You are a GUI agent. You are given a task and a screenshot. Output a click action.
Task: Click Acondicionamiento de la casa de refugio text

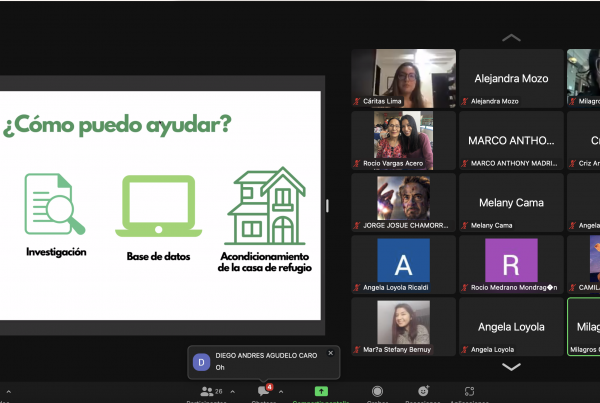(x=265, y=262)
